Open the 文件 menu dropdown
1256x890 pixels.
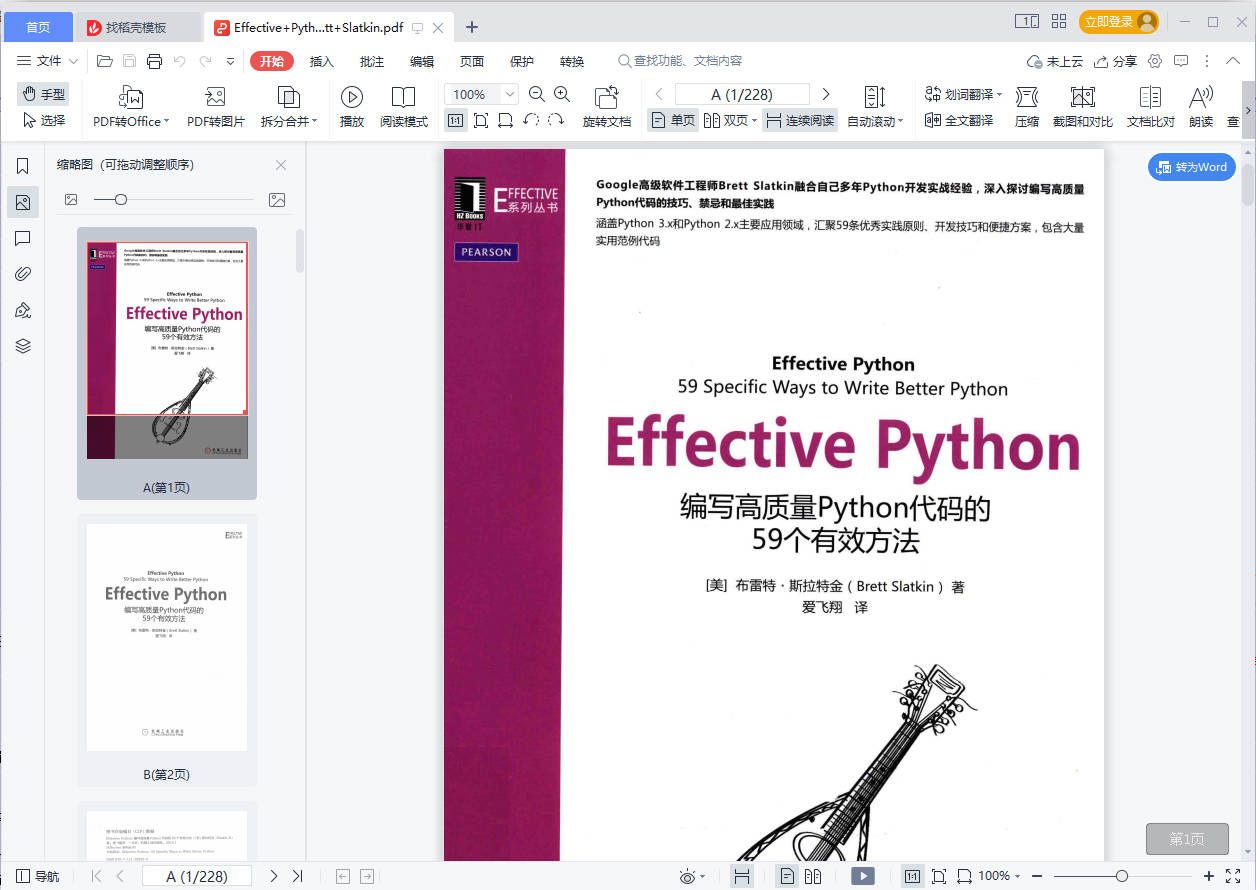(48, 61)
